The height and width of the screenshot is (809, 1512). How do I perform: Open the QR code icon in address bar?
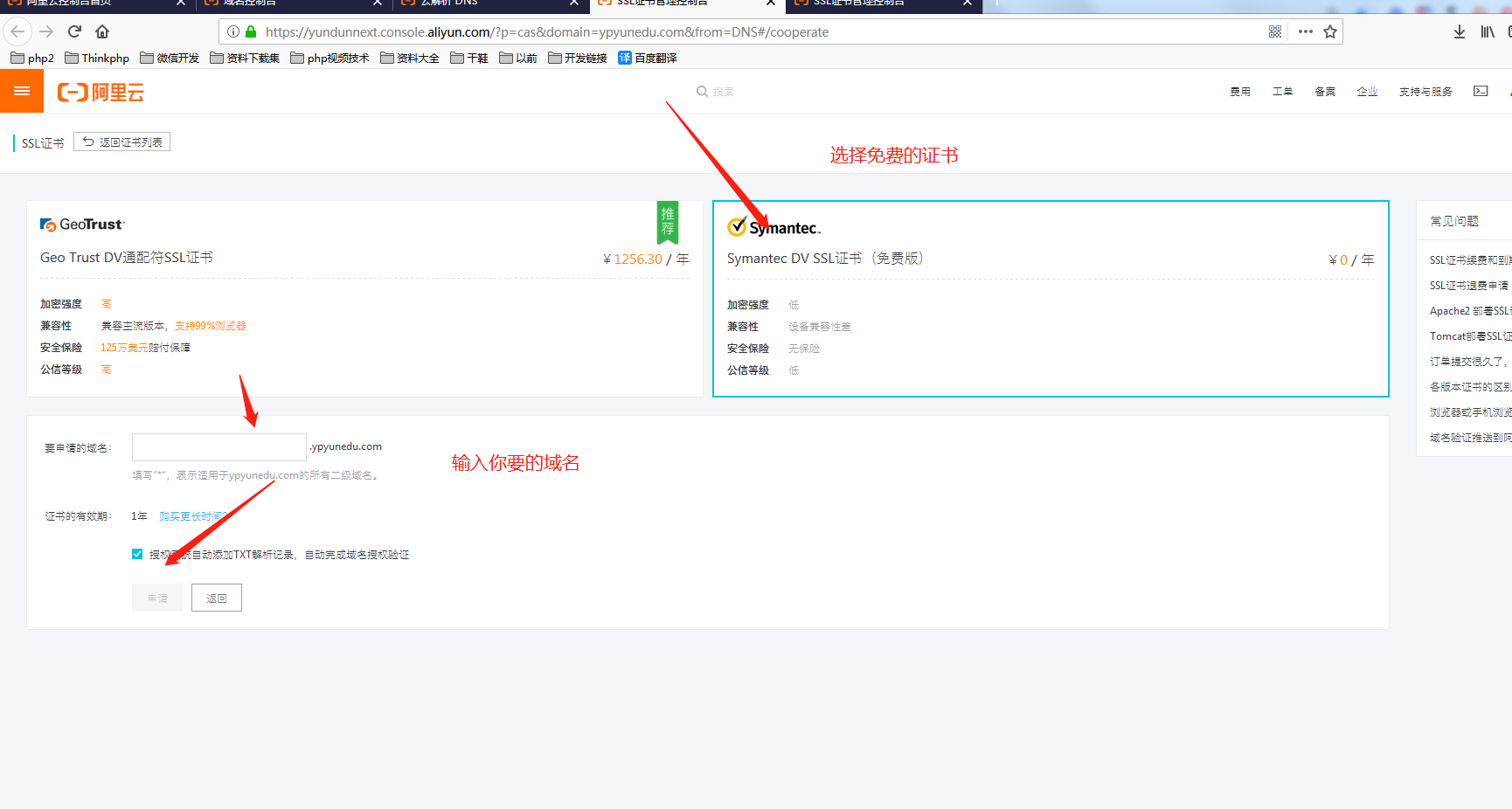[1275, 32]
